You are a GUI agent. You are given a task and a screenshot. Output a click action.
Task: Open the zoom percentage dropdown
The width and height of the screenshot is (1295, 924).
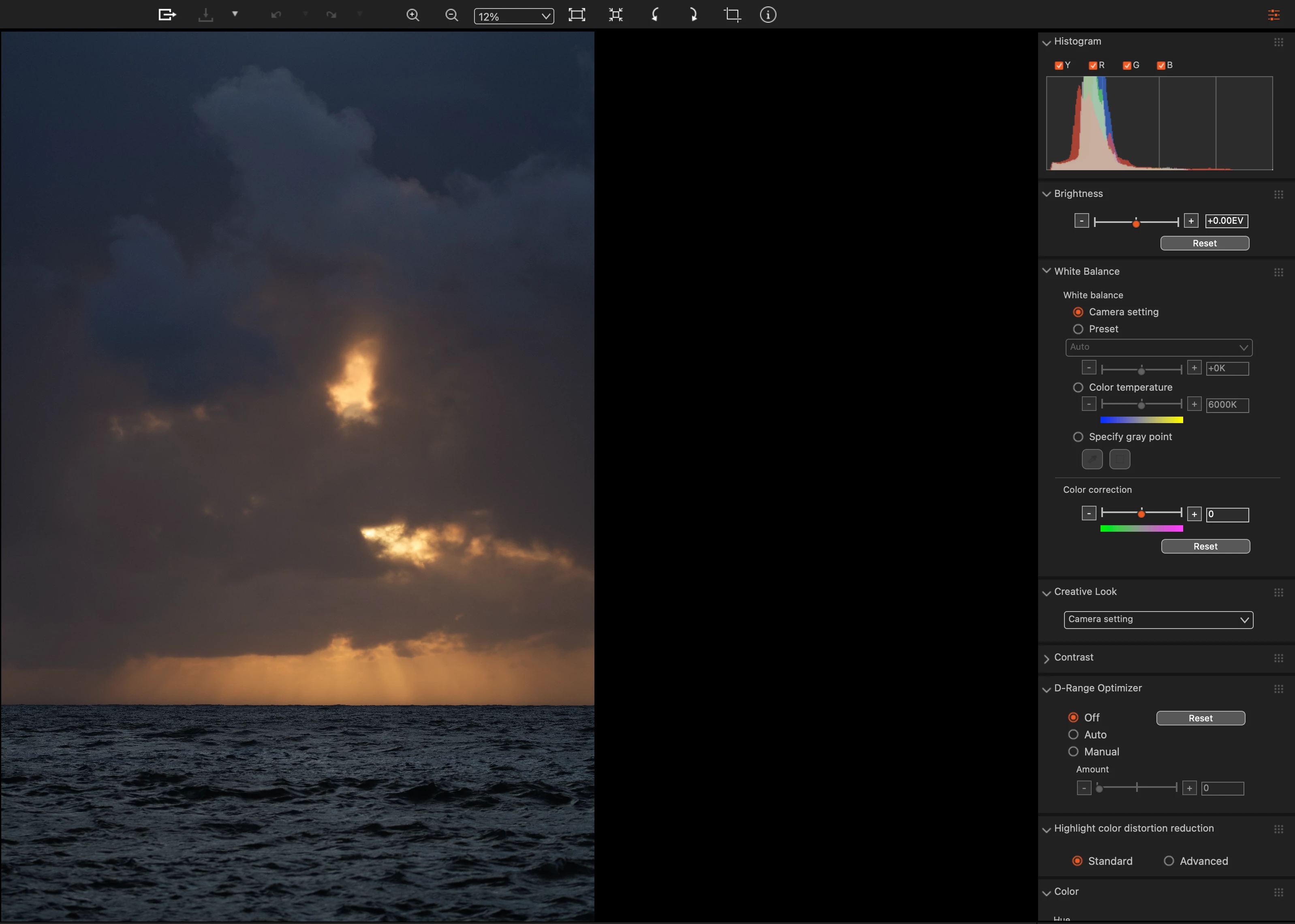coord(513,17)
